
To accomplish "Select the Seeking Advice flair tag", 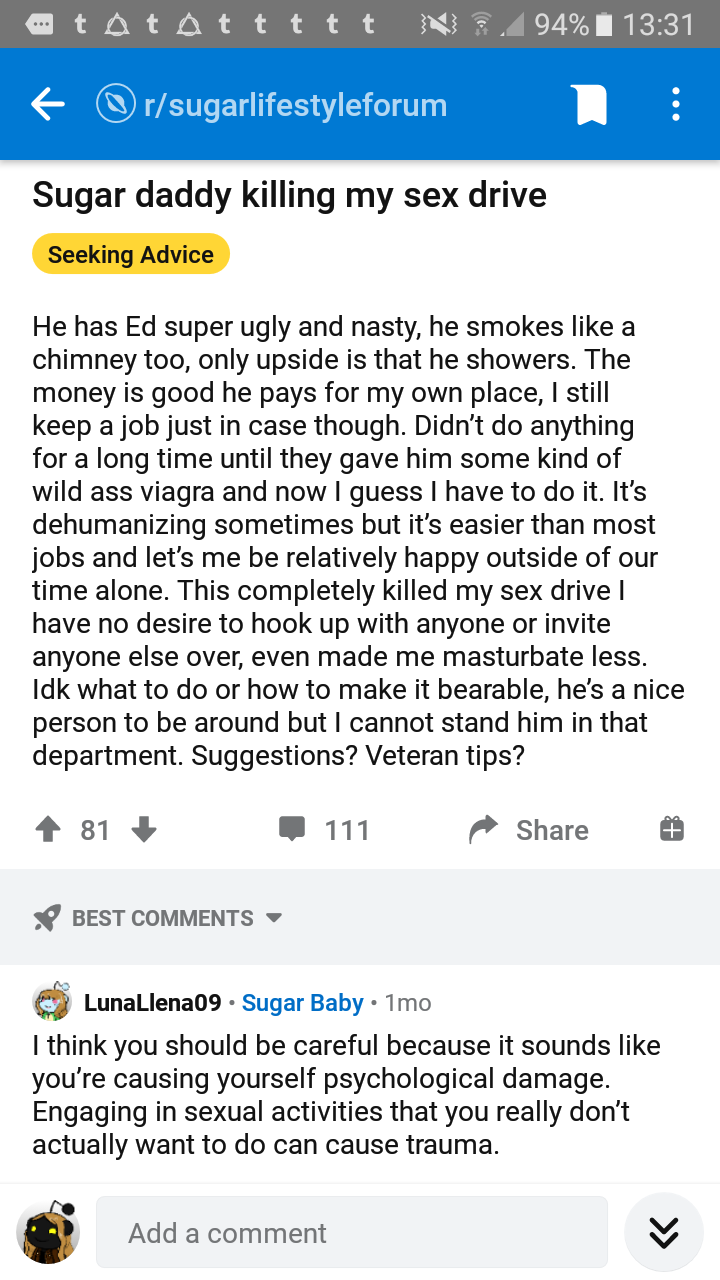I will pyautogui.click(x=131, y=254).
